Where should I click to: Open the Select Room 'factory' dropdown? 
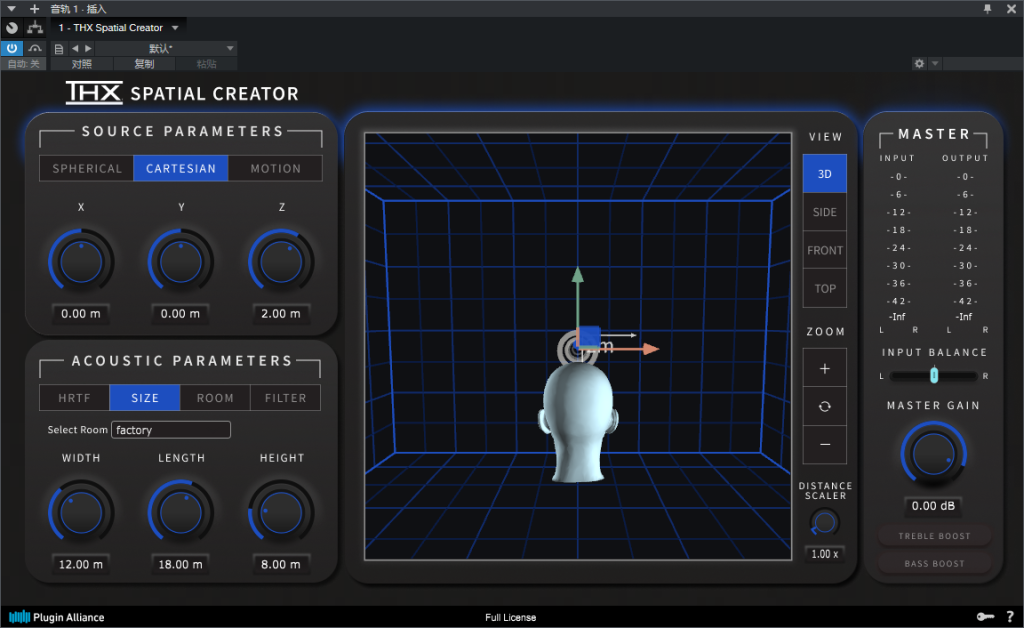pos(170,430)
